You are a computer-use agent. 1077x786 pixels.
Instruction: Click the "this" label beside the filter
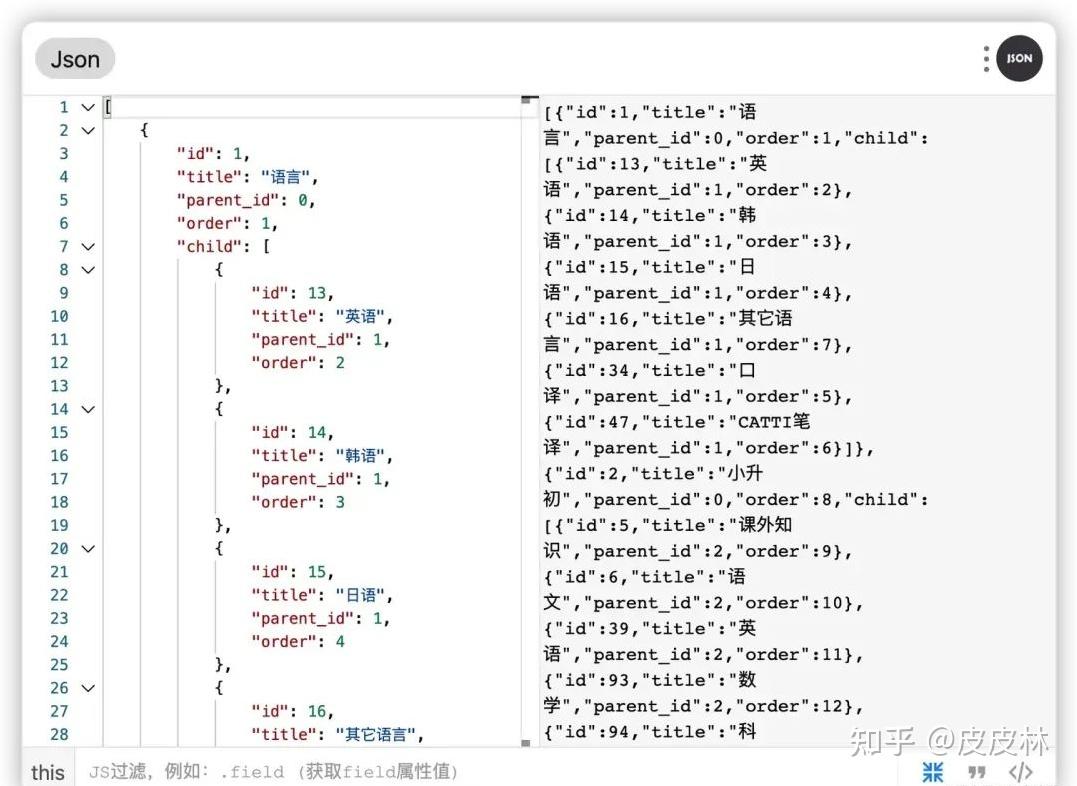tap(47, 772)
